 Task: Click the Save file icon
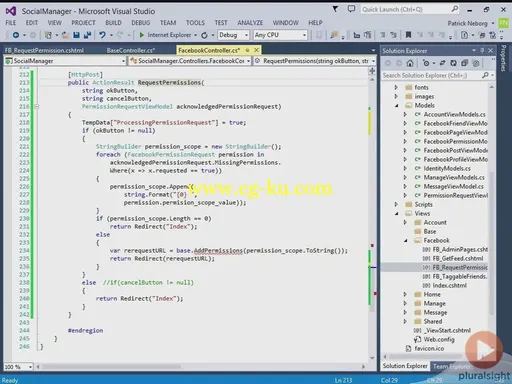pyautogui.click(x=76, y=35)
